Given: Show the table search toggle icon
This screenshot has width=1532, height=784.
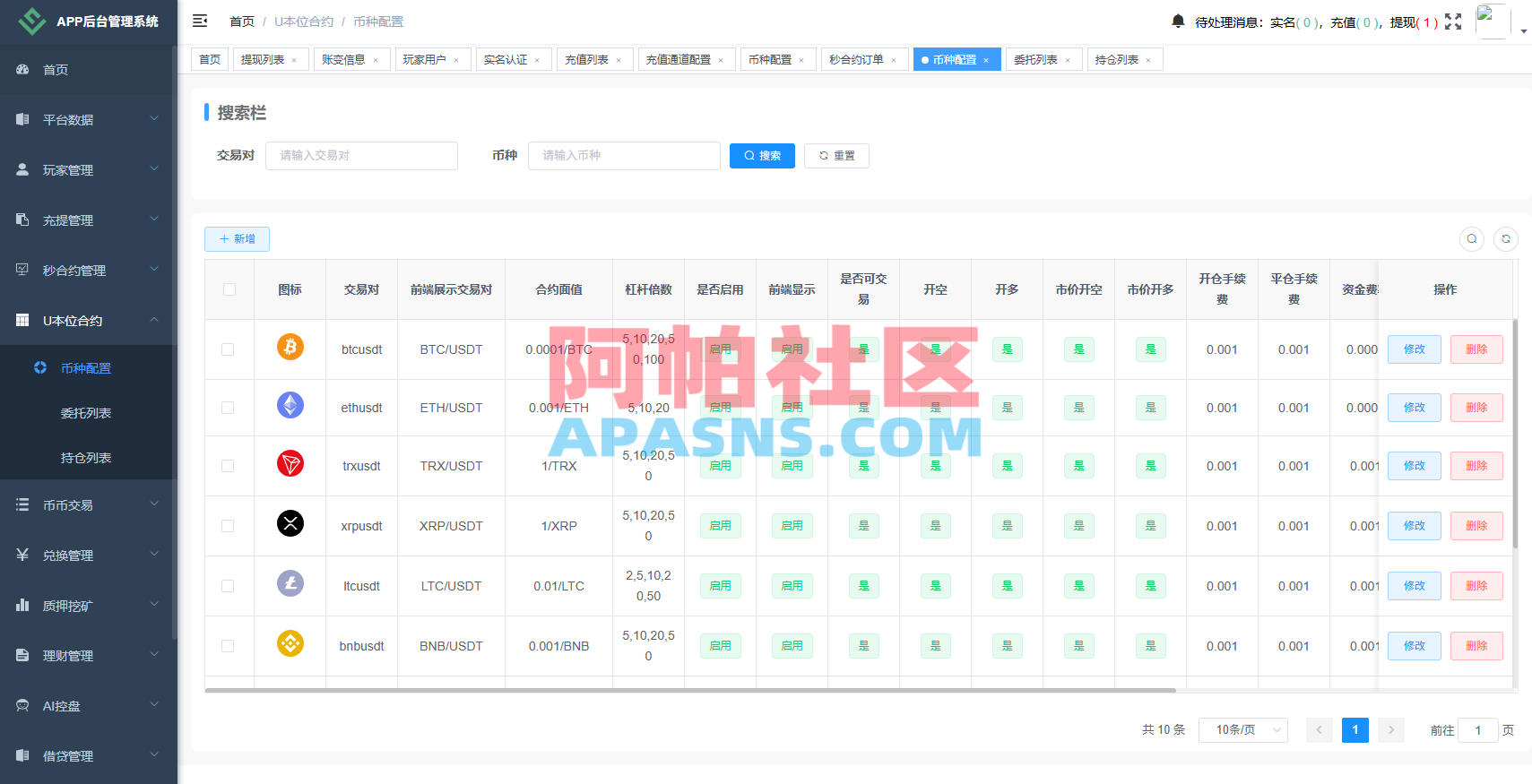Looking at the screenshot, I should click(1471, 239).
